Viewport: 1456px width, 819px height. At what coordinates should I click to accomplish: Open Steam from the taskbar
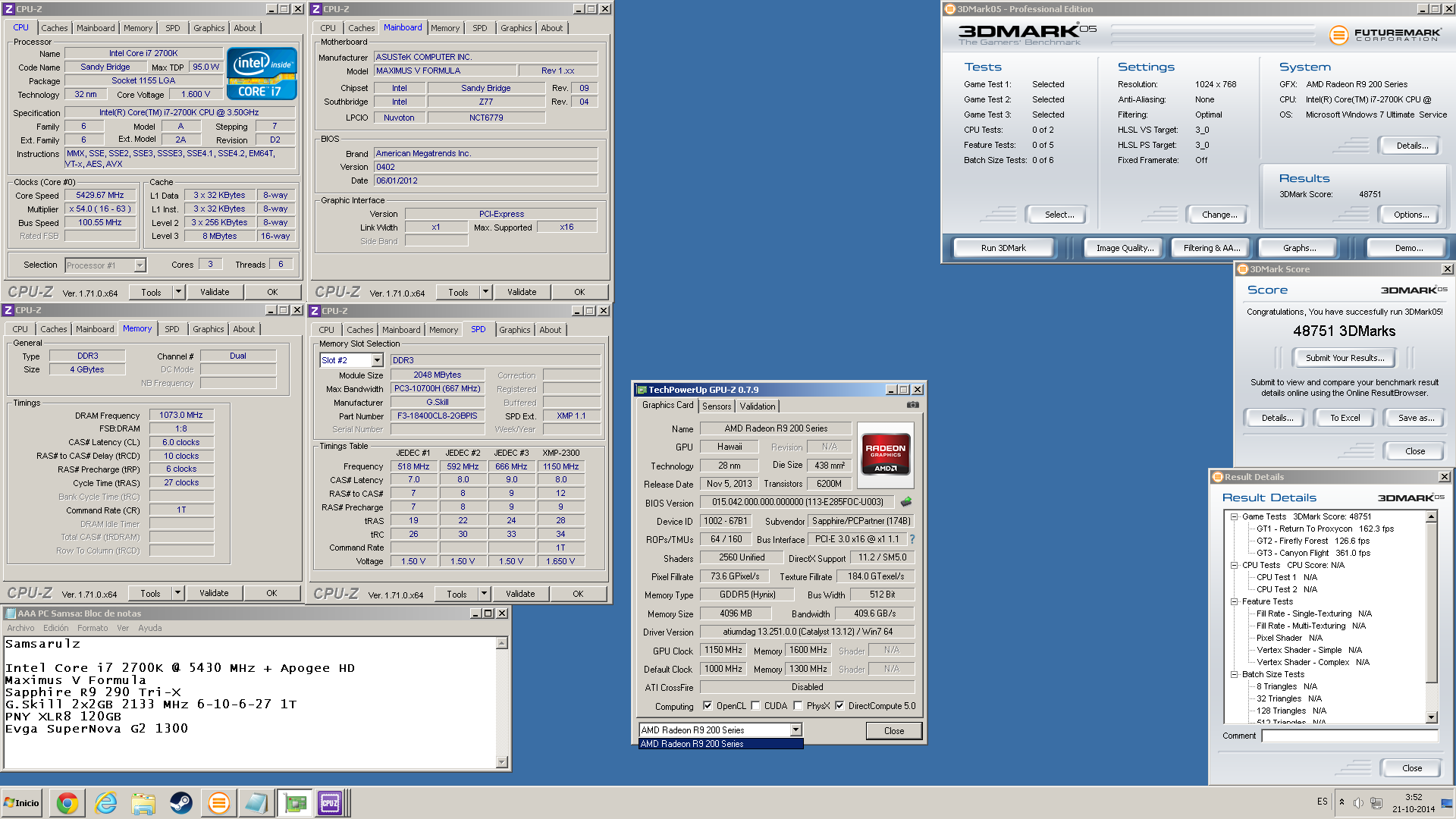click(181, 802)
